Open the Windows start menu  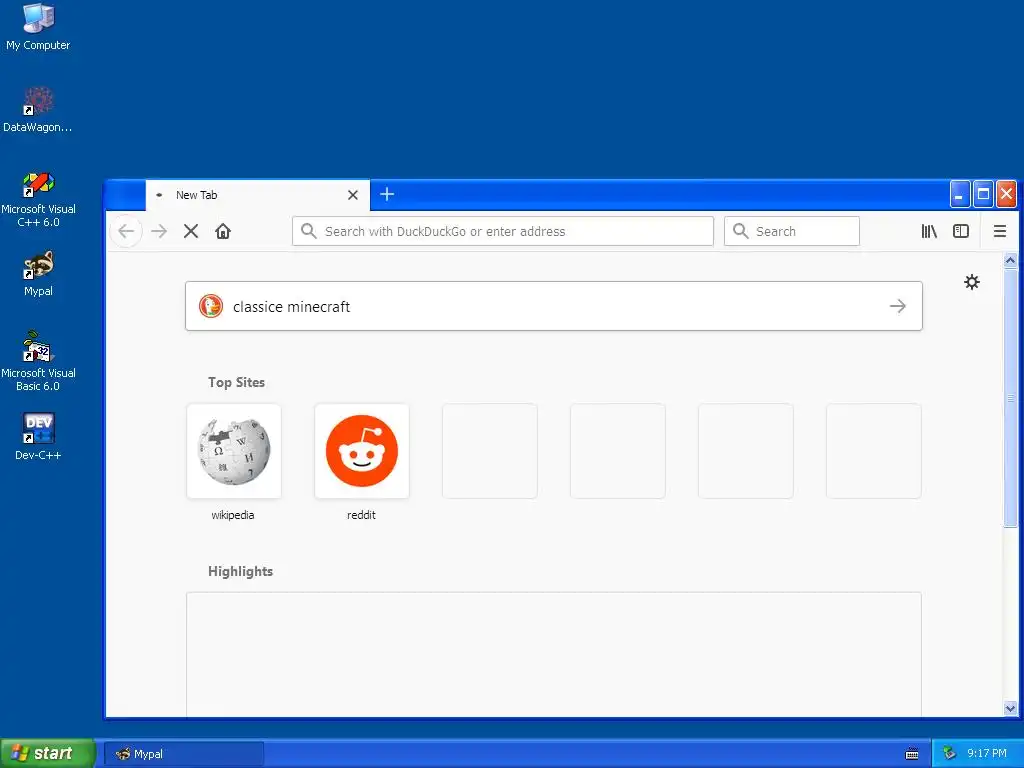coord(47,753)
